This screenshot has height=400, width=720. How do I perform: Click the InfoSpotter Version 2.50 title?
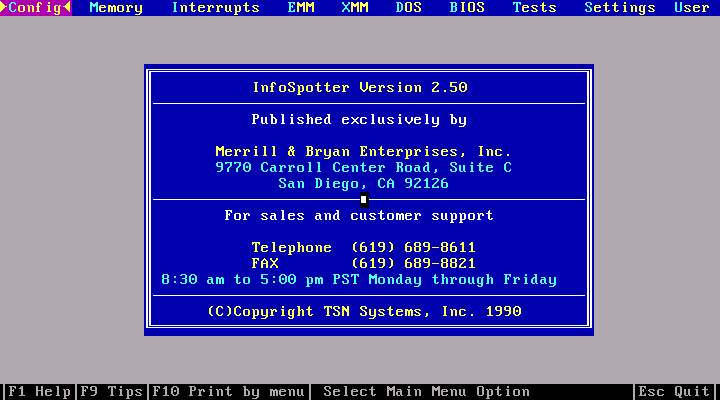[x=360, y=87]
